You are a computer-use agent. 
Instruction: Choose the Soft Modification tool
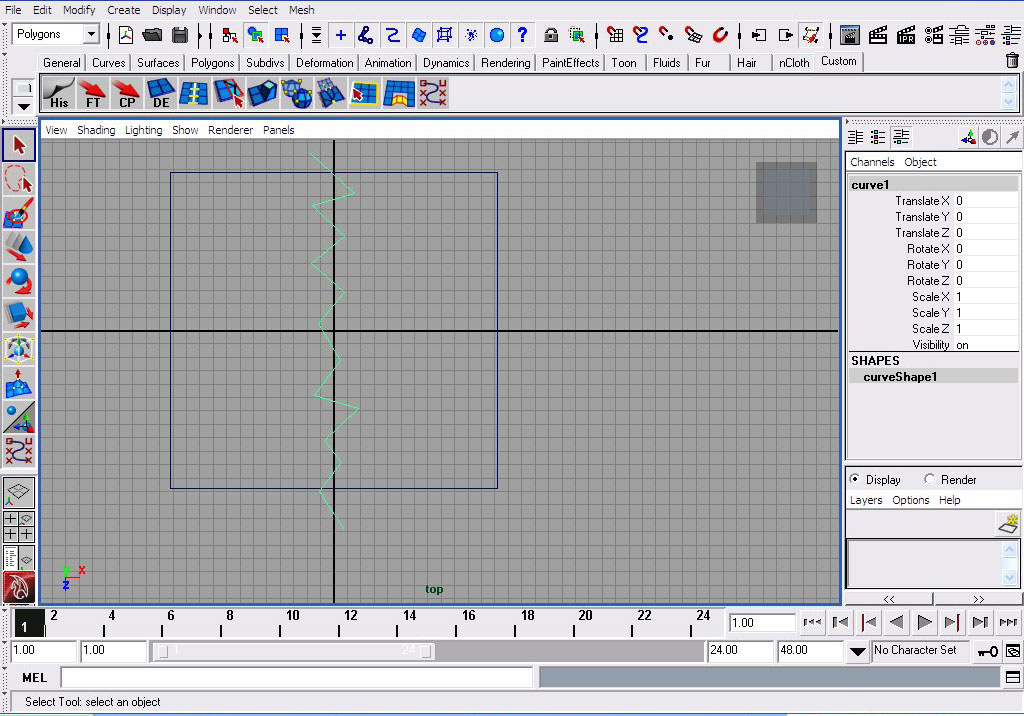(x=19, y=383)
